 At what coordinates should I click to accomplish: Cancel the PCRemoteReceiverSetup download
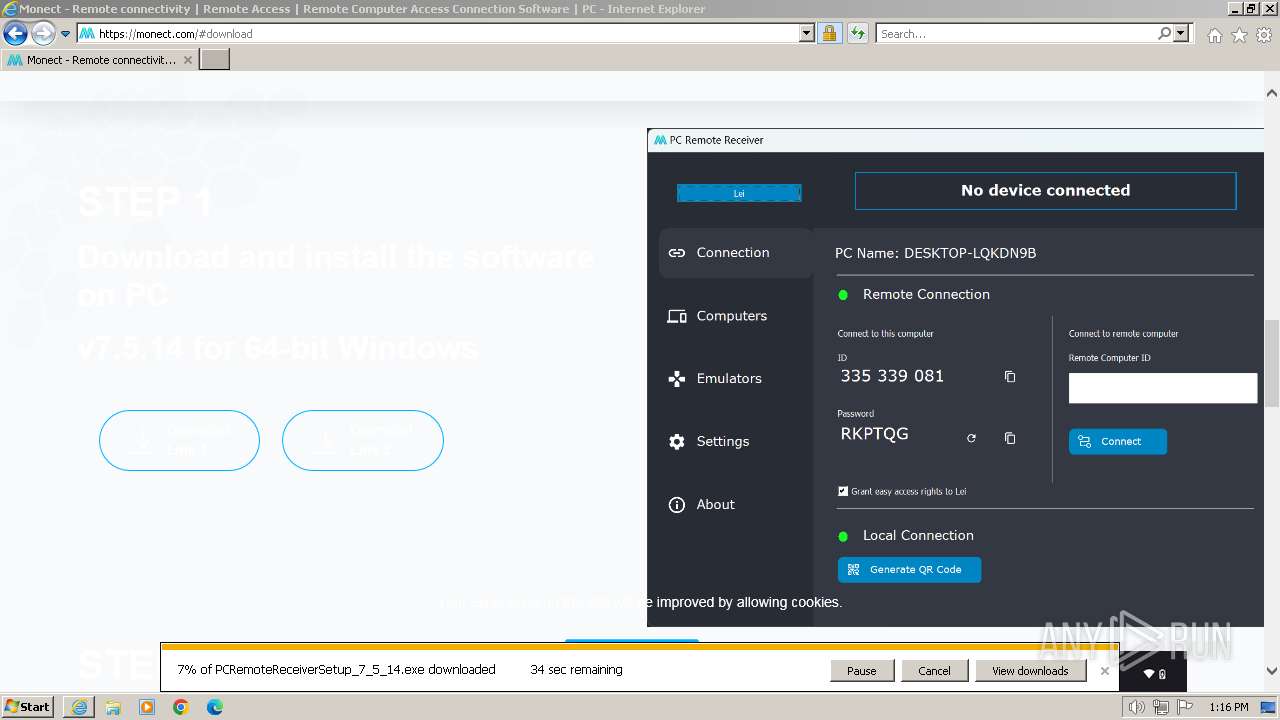click(x=934, y=671)
